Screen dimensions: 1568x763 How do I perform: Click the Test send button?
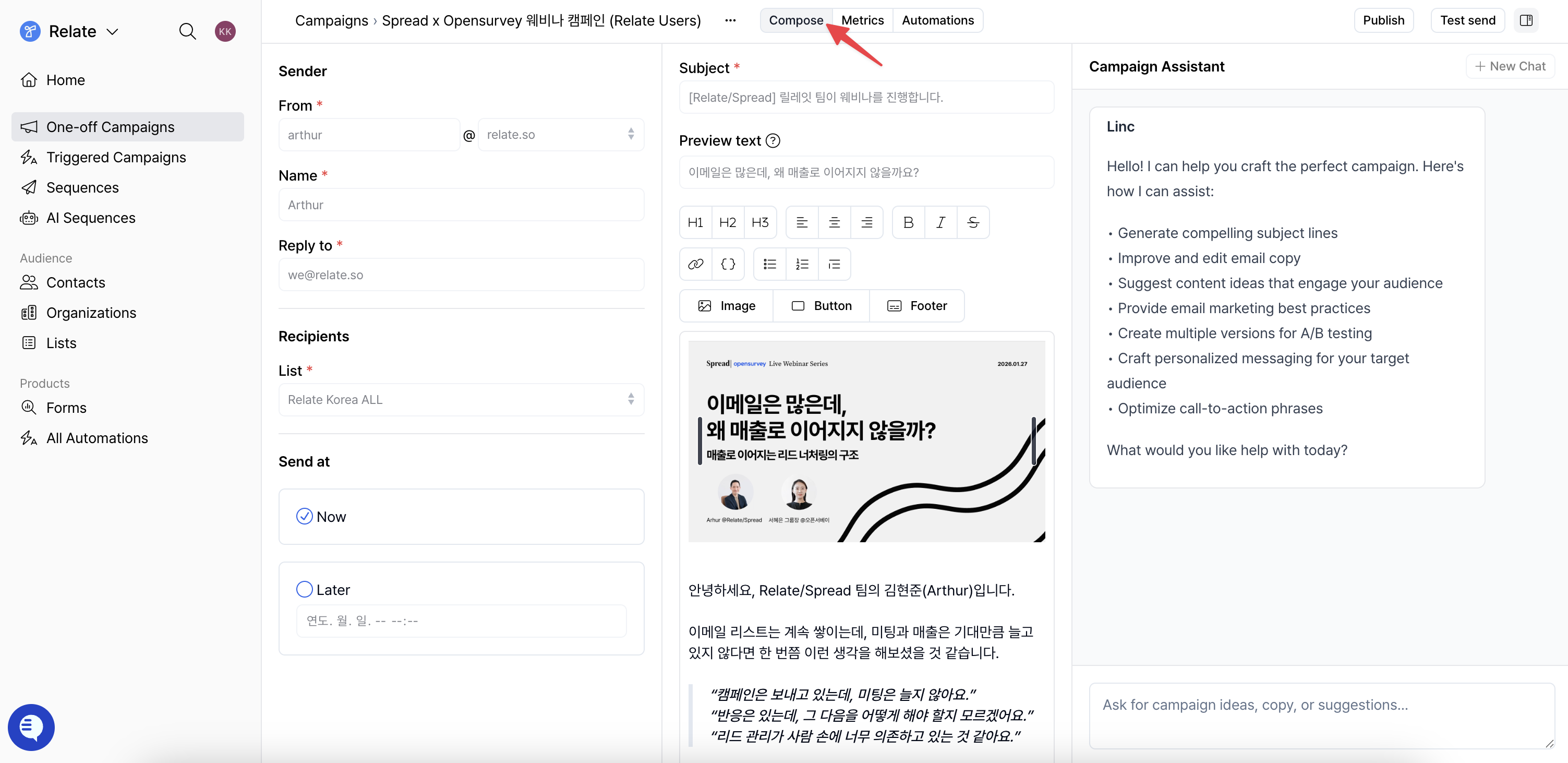[1467, 20]
